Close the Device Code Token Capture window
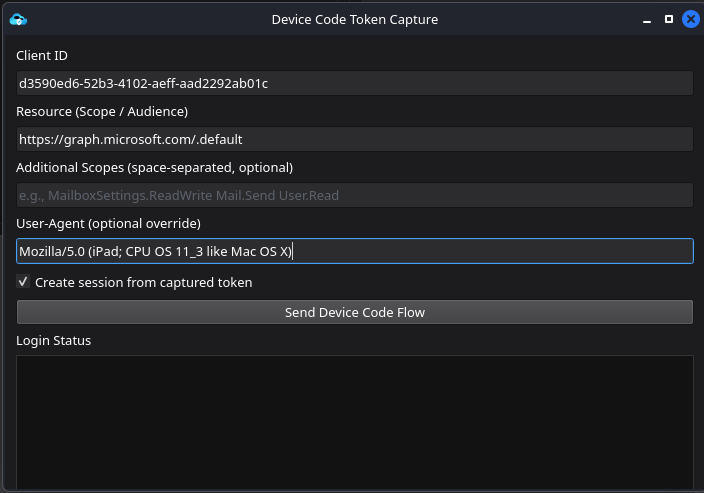Screen dimensions: 704x493 pos(690,19)
